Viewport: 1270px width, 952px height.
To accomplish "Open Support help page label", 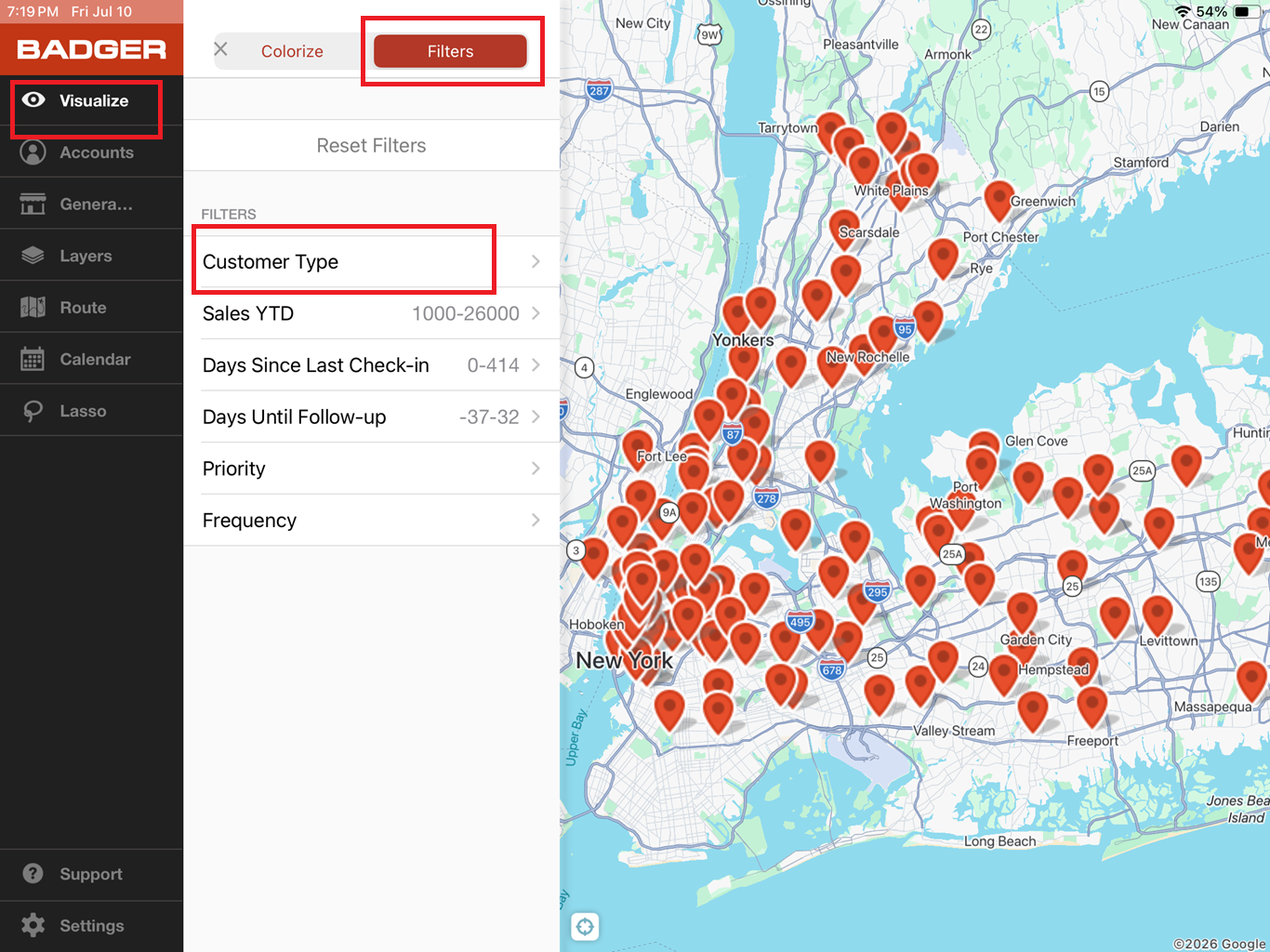I will 91,874.
